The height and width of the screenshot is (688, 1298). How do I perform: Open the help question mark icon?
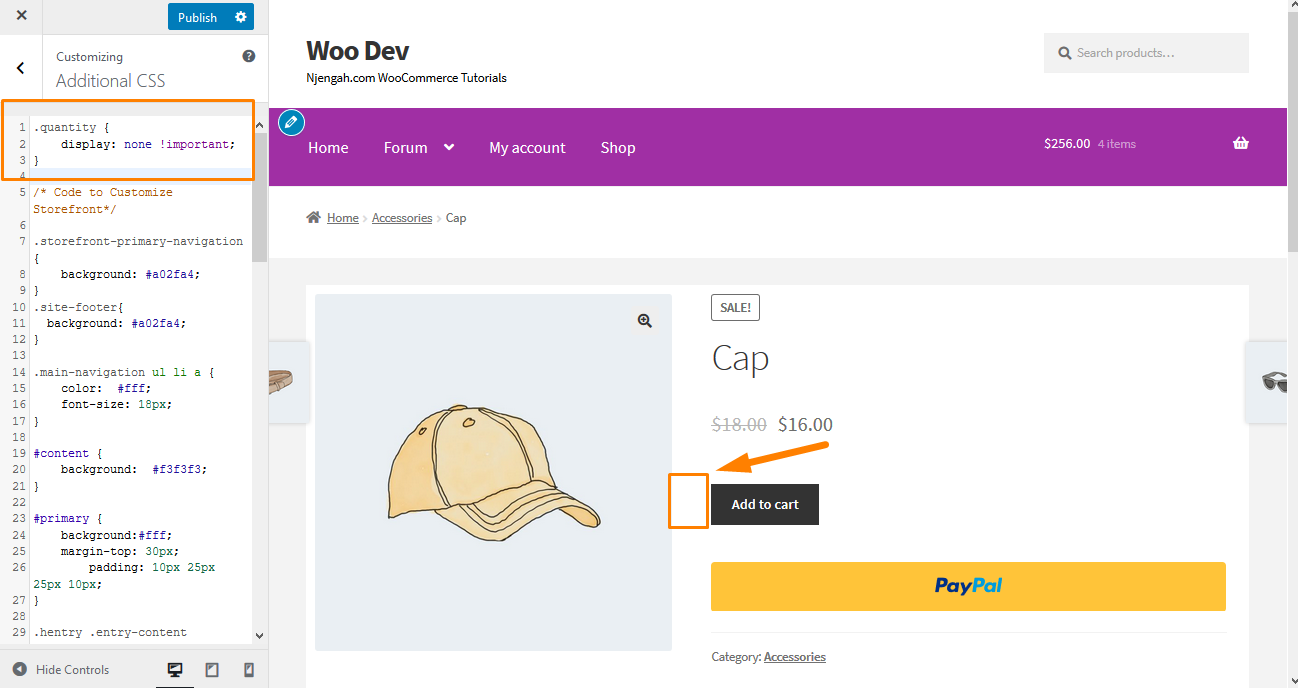tap(249, 57)
